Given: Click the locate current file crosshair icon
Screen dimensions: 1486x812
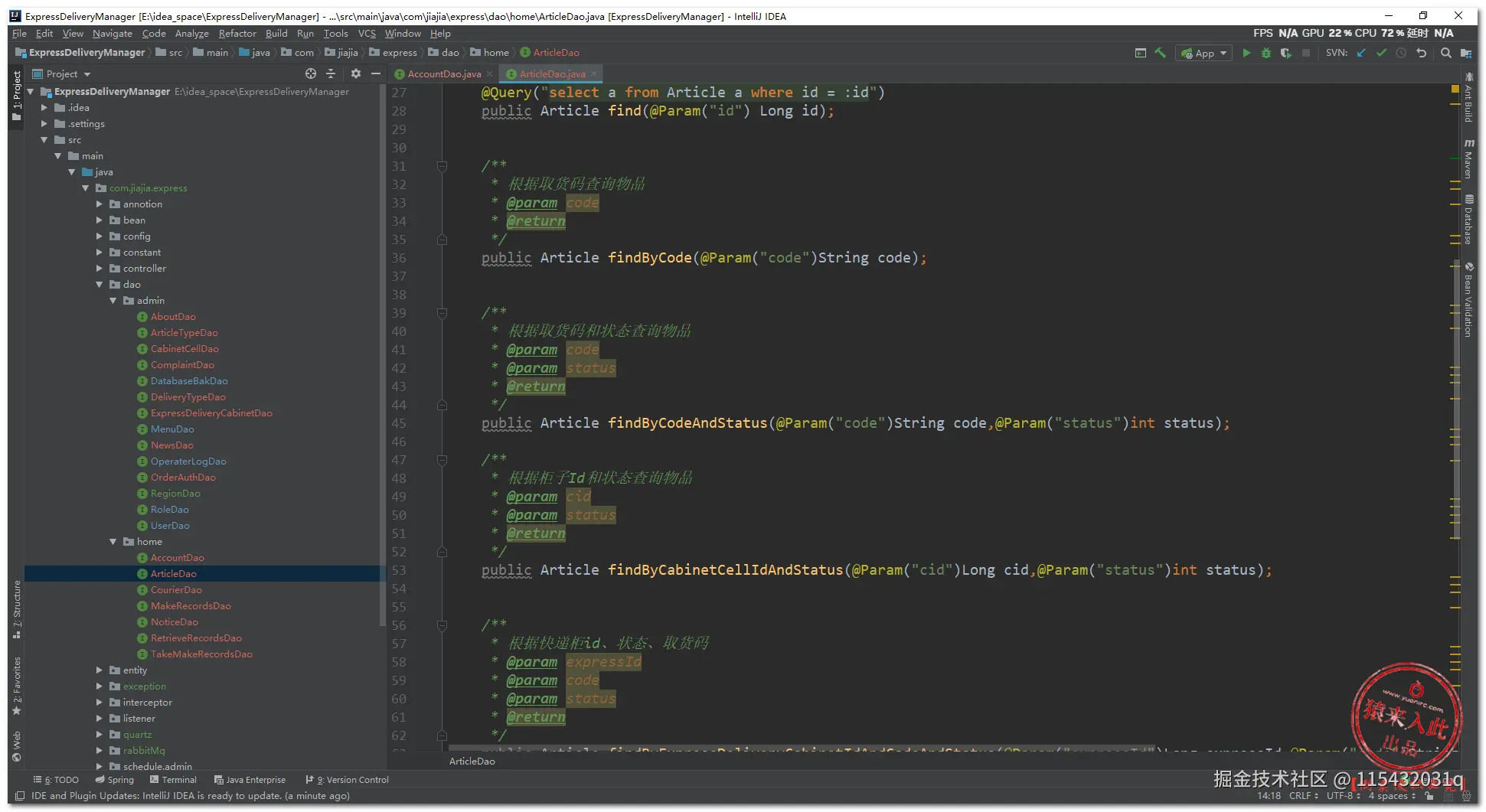Looking at the screenshot, I should pyautogui.click(x=311, y=73).
